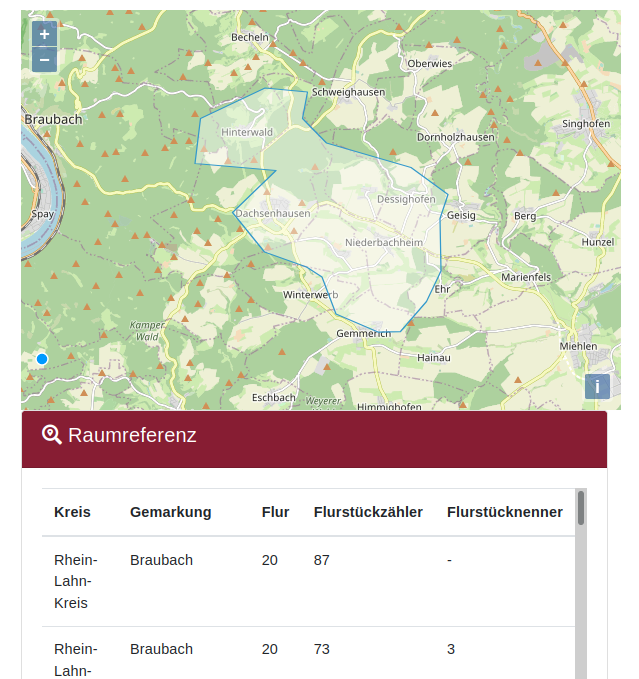This screenshot has width=639, height=679.
Task: Click the Schweighausen label on the map
Action: pos(348,91)
